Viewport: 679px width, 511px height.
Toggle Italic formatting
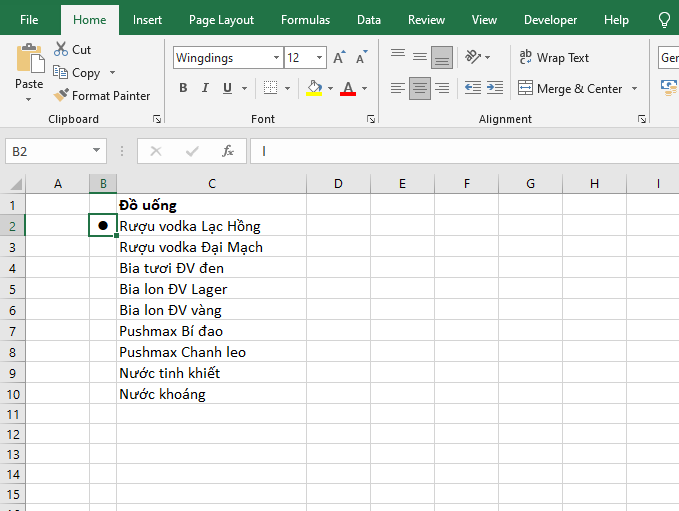click(205, 88)
